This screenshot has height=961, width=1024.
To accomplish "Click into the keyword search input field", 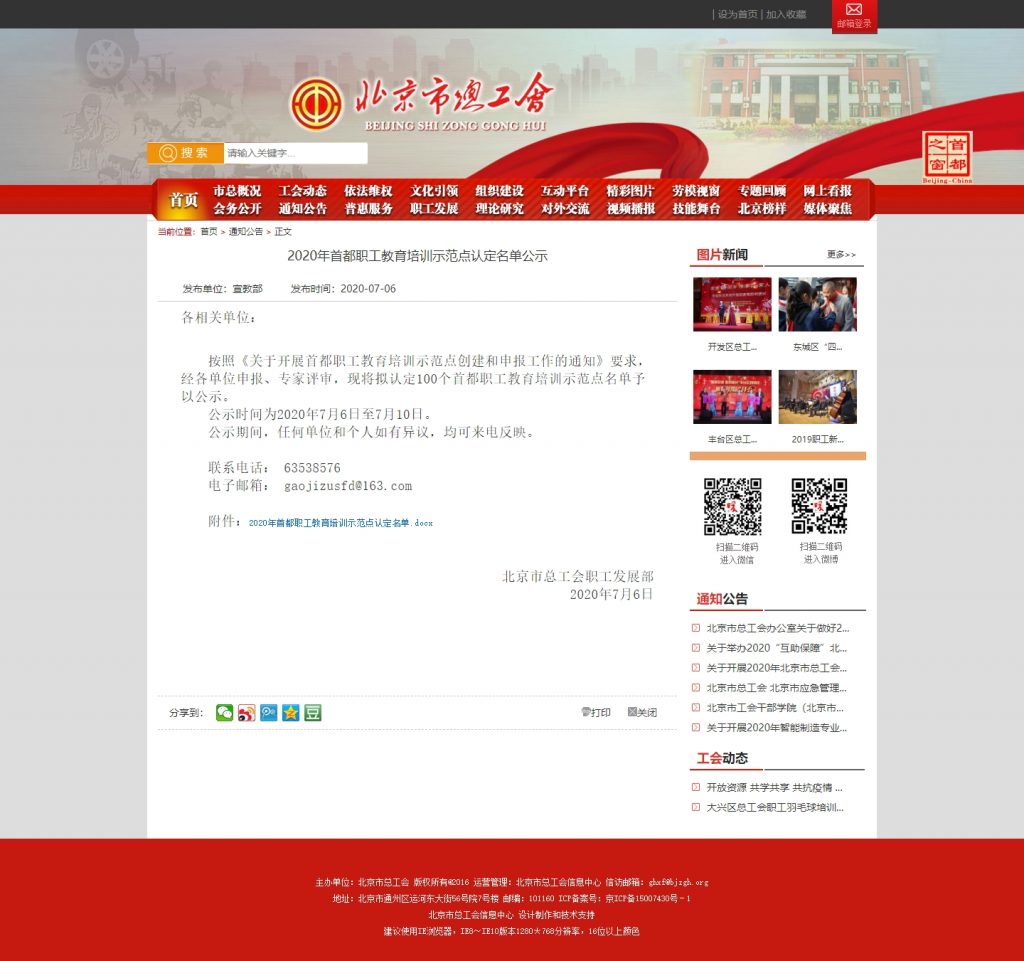I will [295, 153].
